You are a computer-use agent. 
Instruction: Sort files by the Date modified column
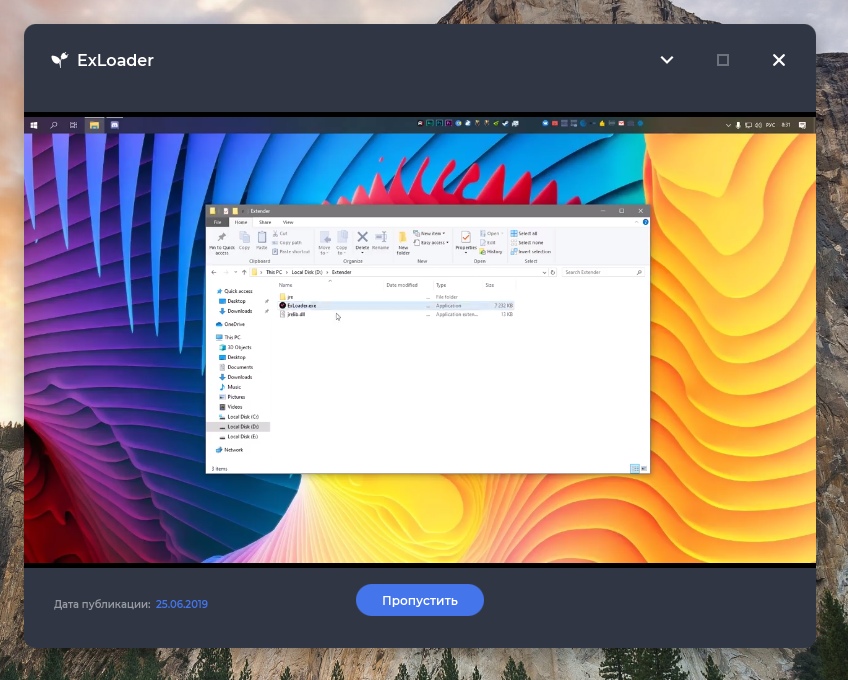click(x=402, y=285)
